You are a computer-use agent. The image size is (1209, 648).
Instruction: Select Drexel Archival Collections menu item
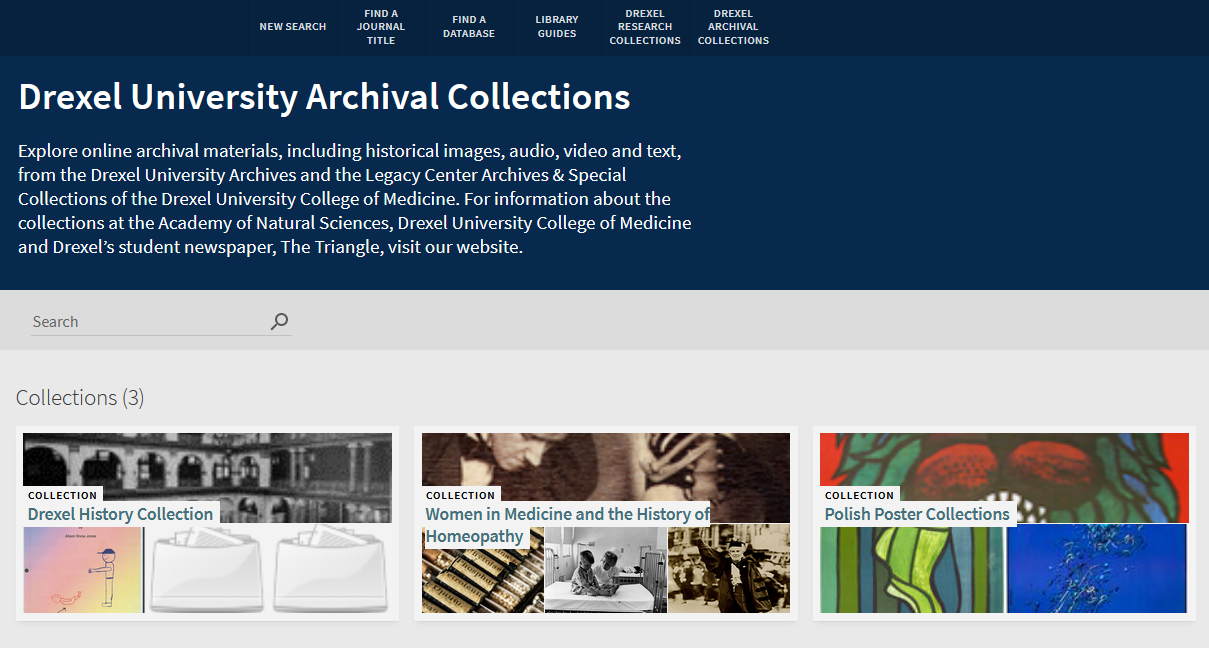tap(733, 27)
